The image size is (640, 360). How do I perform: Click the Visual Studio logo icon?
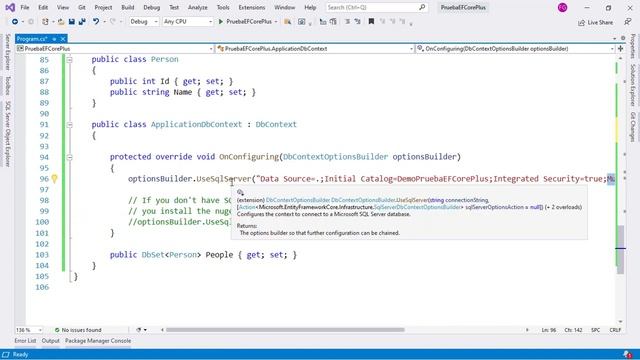click(x=10, y=7)
